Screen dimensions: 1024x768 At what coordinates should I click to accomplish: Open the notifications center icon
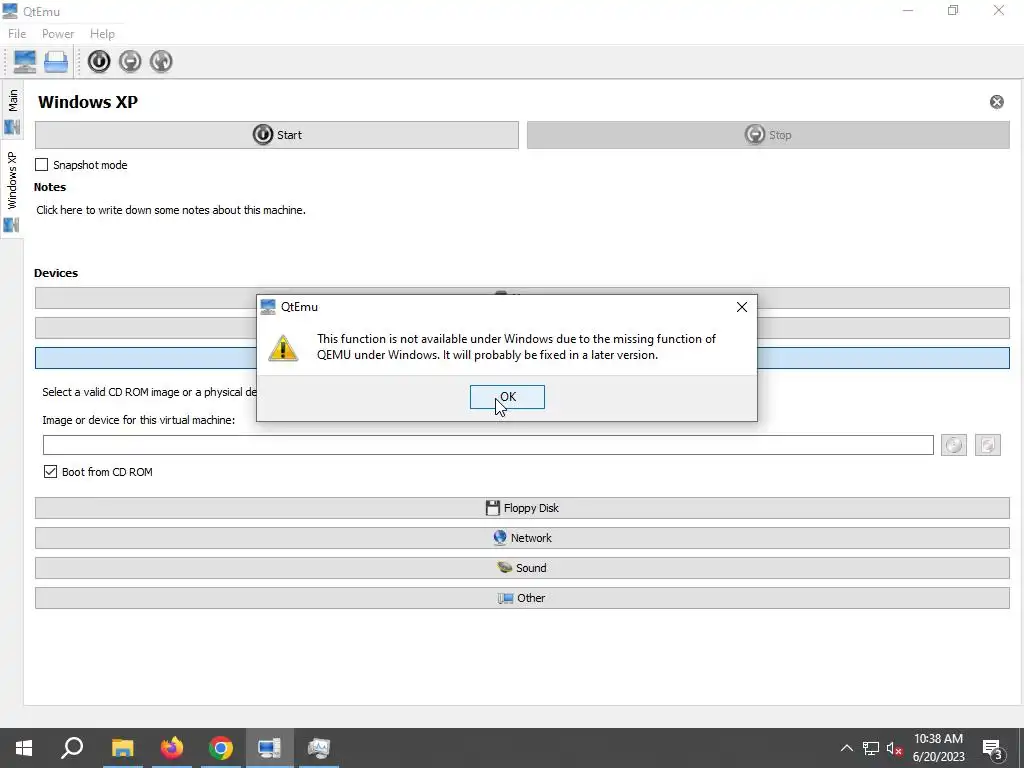coord(993,749)
